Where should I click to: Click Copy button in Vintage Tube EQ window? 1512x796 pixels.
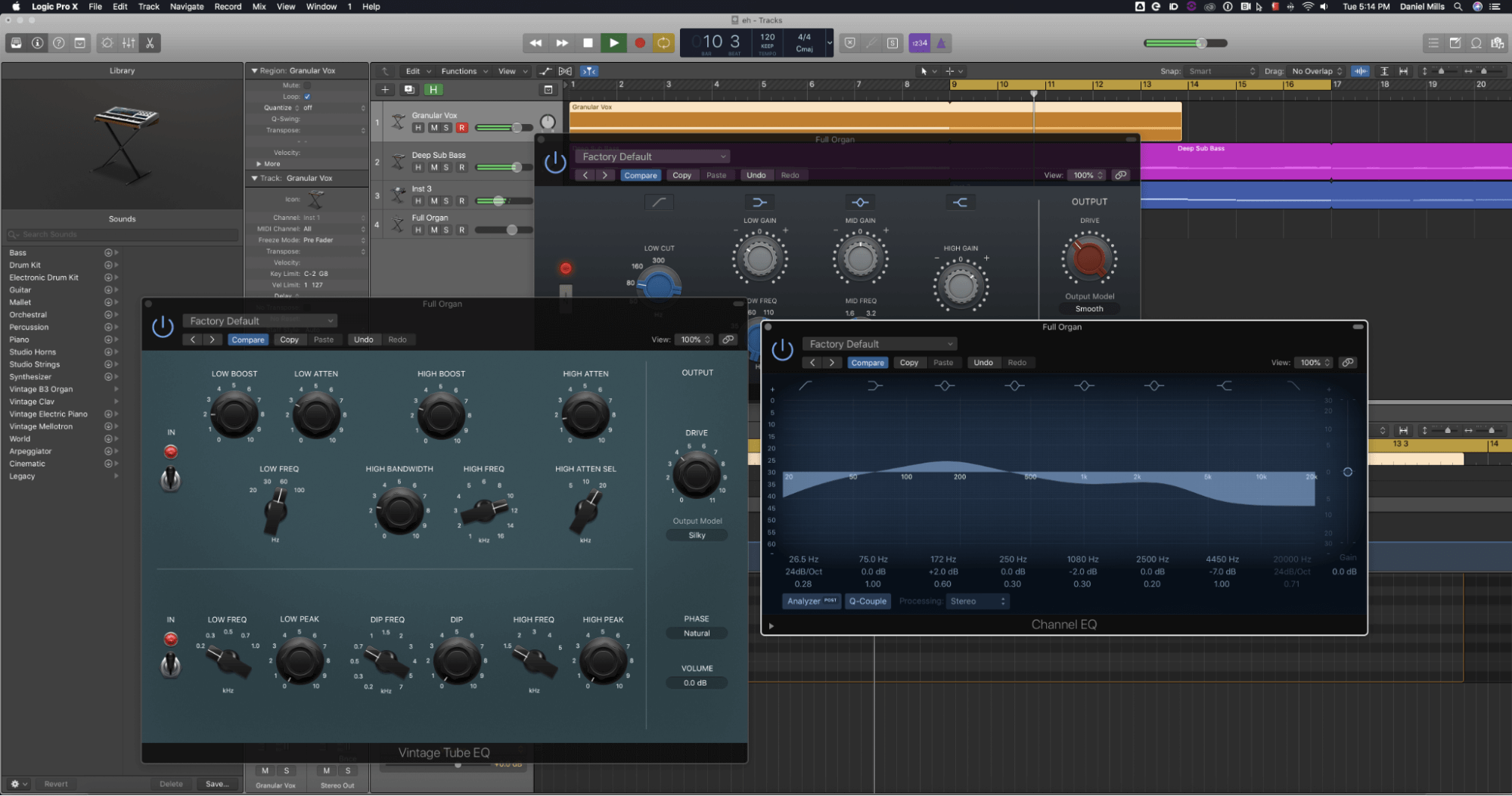(290, 340)
